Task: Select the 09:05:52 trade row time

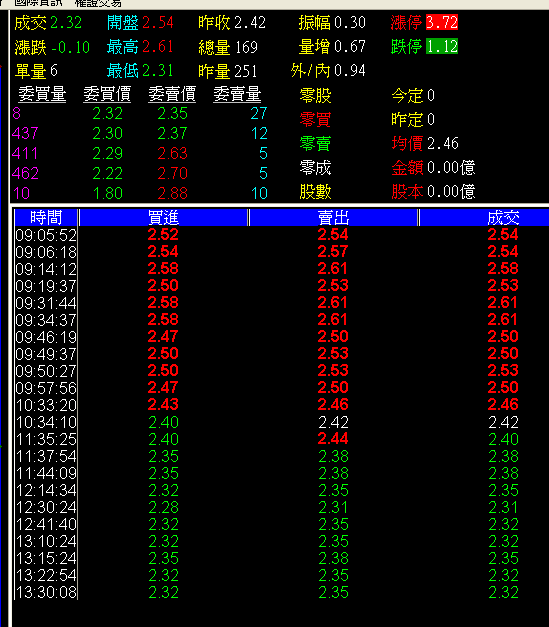Action: pyautogui.click(x=46, y=235)
